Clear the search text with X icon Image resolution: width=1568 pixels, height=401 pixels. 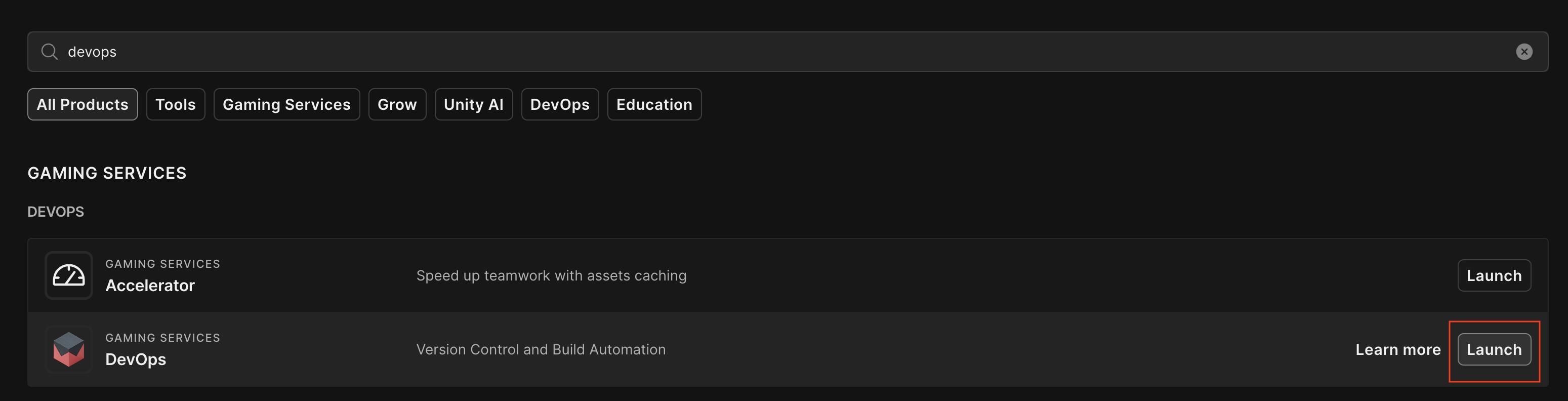point(1523,52)
